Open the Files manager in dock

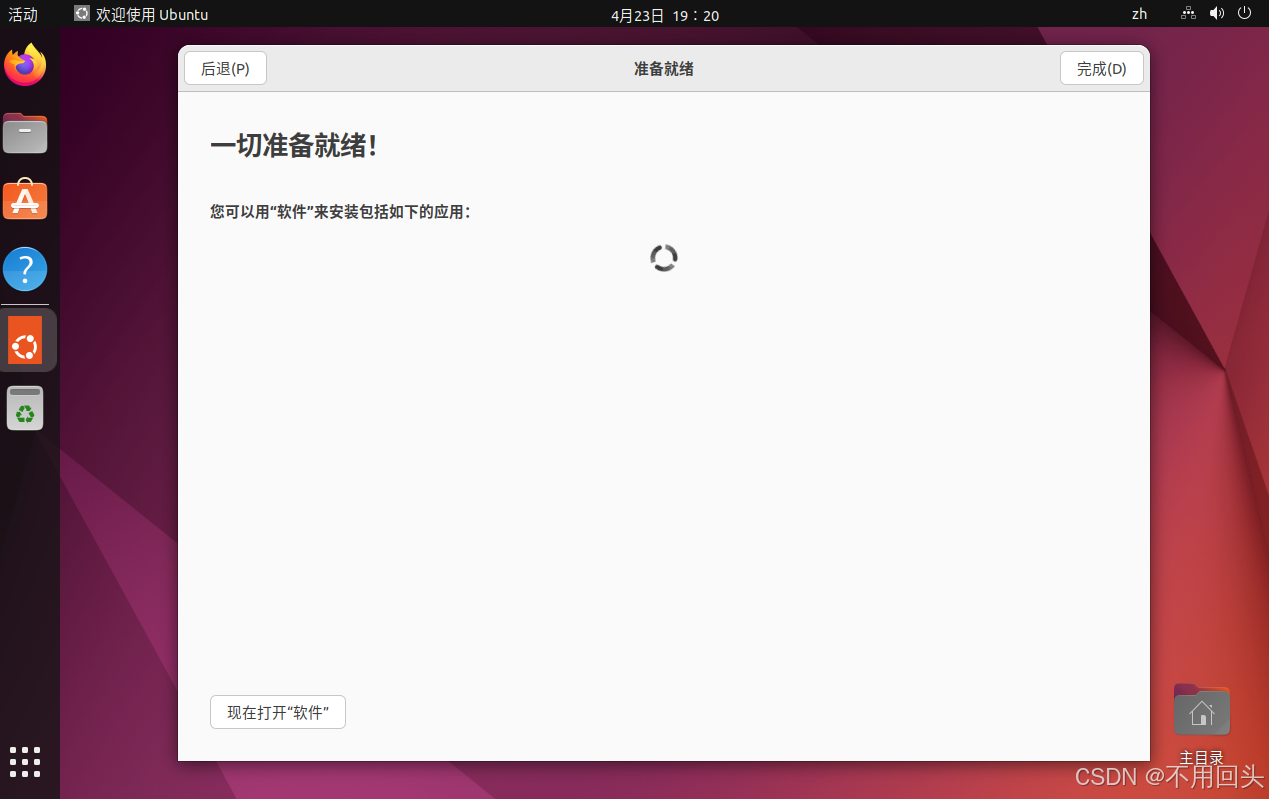point(26,133)
